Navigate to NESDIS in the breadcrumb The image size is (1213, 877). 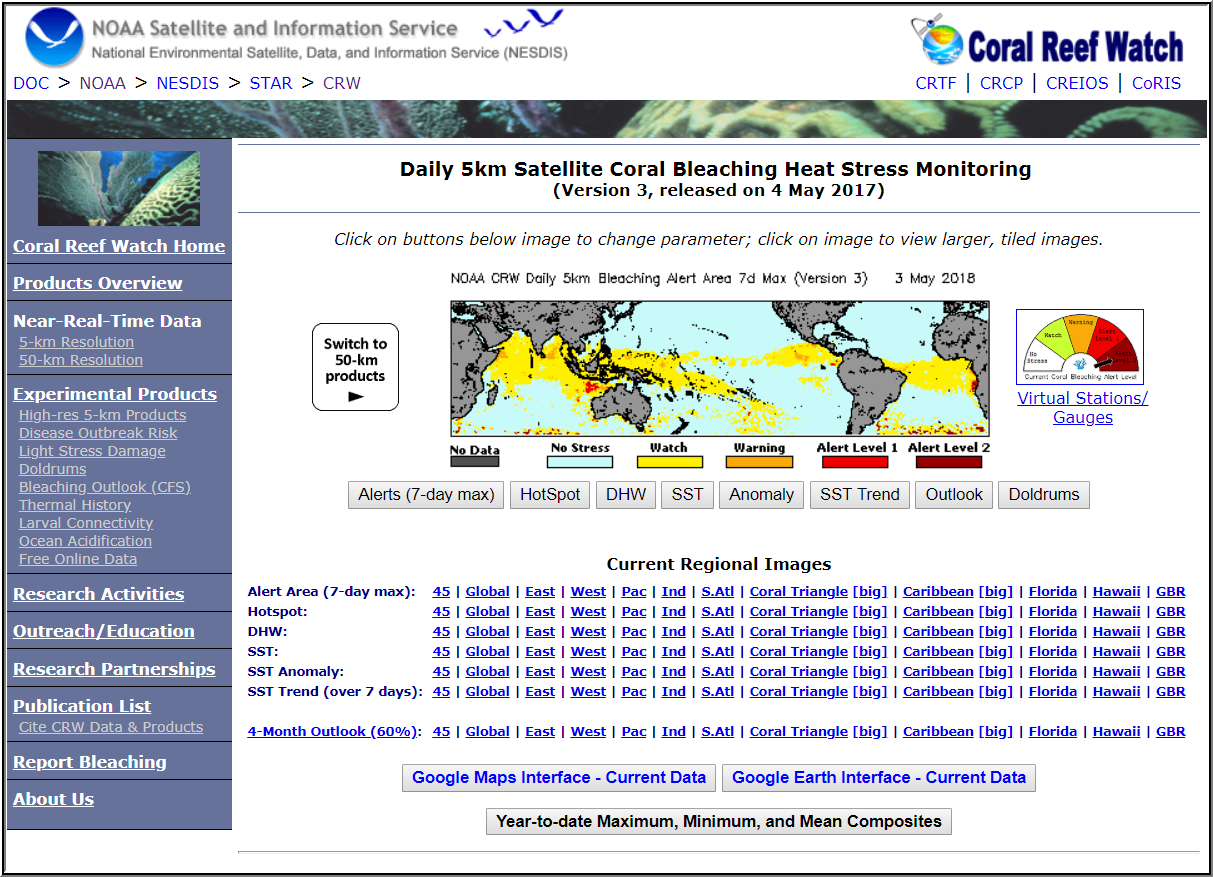(188, 83)
